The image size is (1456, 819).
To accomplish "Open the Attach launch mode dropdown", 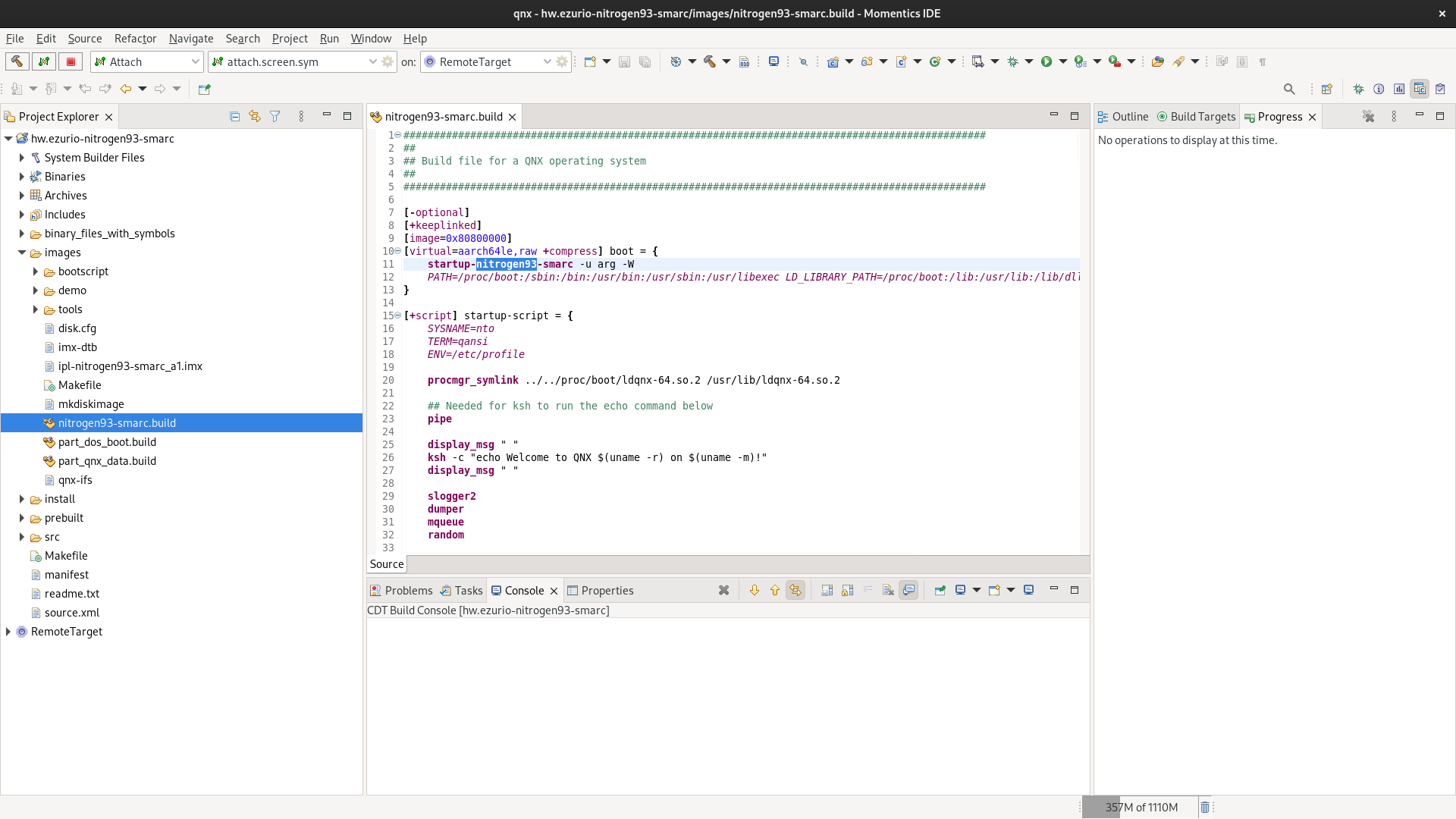I will pos(195,61).
